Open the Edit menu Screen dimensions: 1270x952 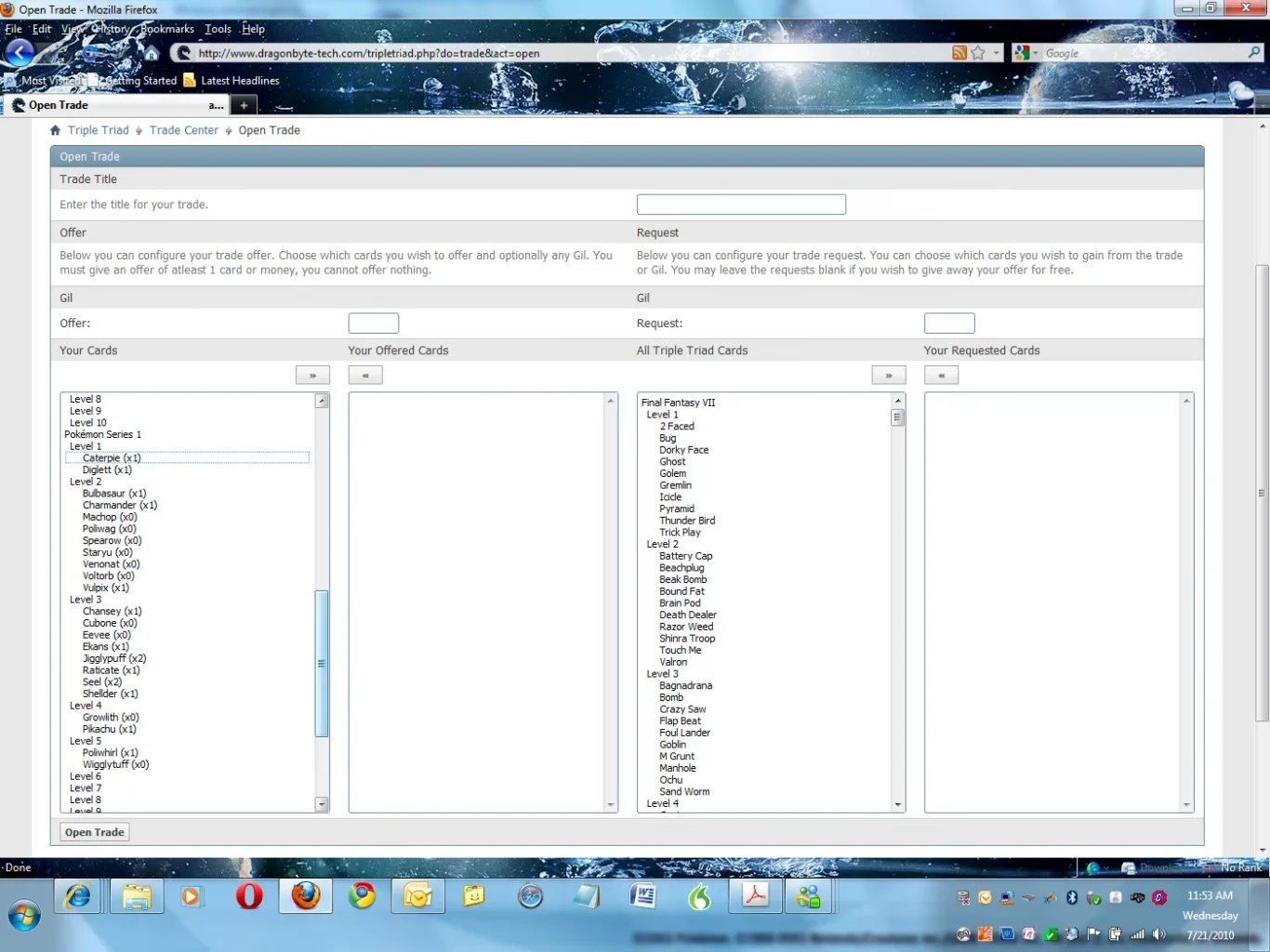[x=42, y=29]
